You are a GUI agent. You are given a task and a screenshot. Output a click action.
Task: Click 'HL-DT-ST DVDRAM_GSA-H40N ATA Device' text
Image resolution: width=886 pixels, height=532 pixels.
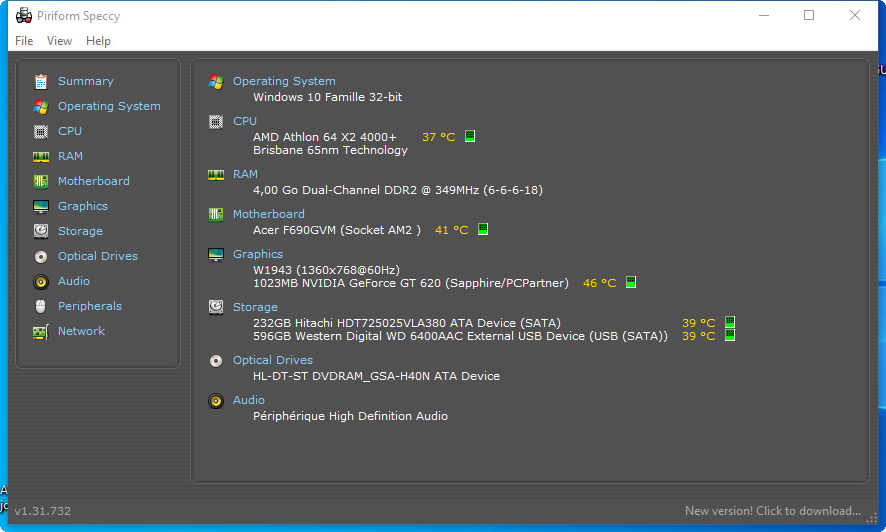[376, 376]
